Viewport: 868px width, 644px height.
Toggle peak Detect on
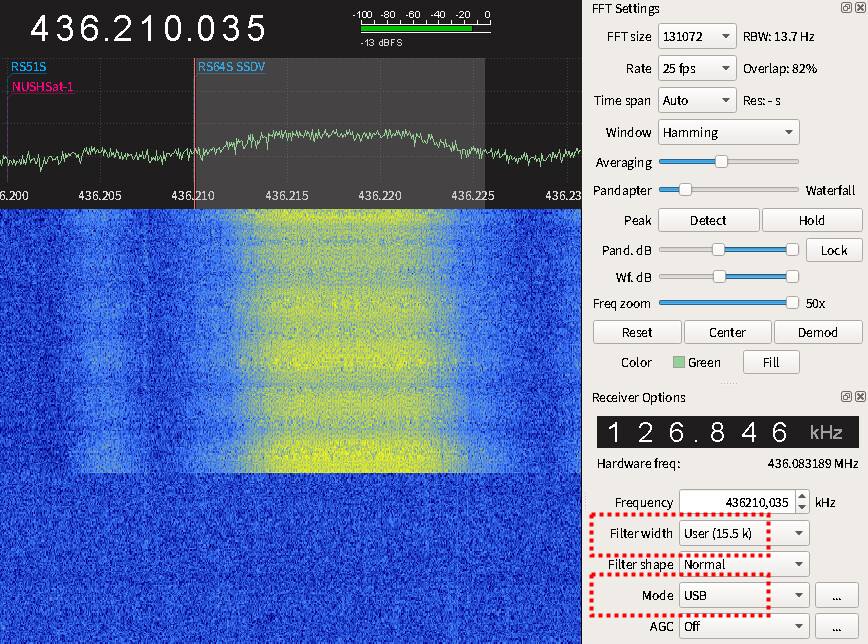click(x=708, y=220)
